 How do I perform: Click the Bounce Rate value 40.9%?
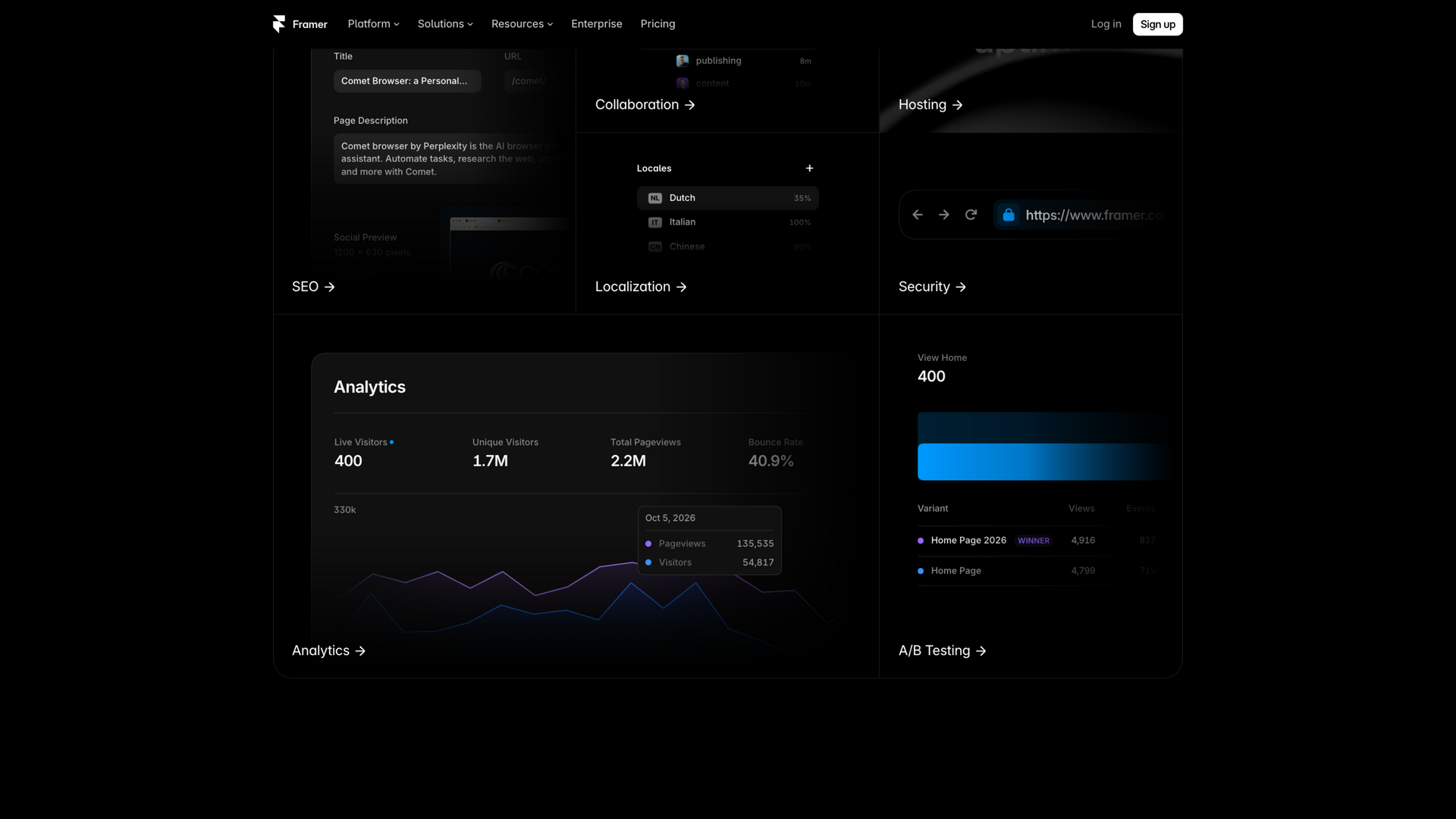770,461
